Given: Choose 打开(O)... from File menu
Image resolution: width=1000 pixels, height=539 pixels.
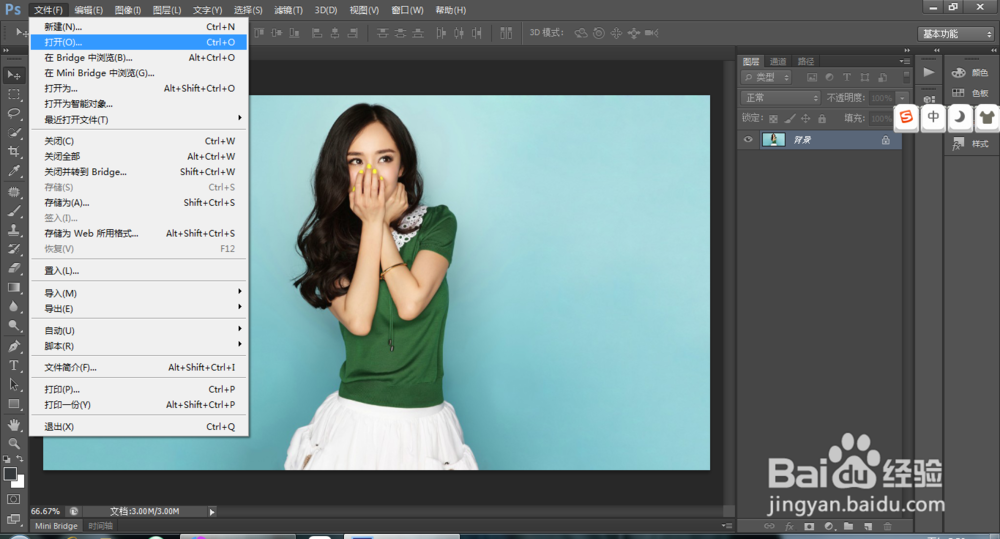Looking at the screenshot, I should pos(139,42).
